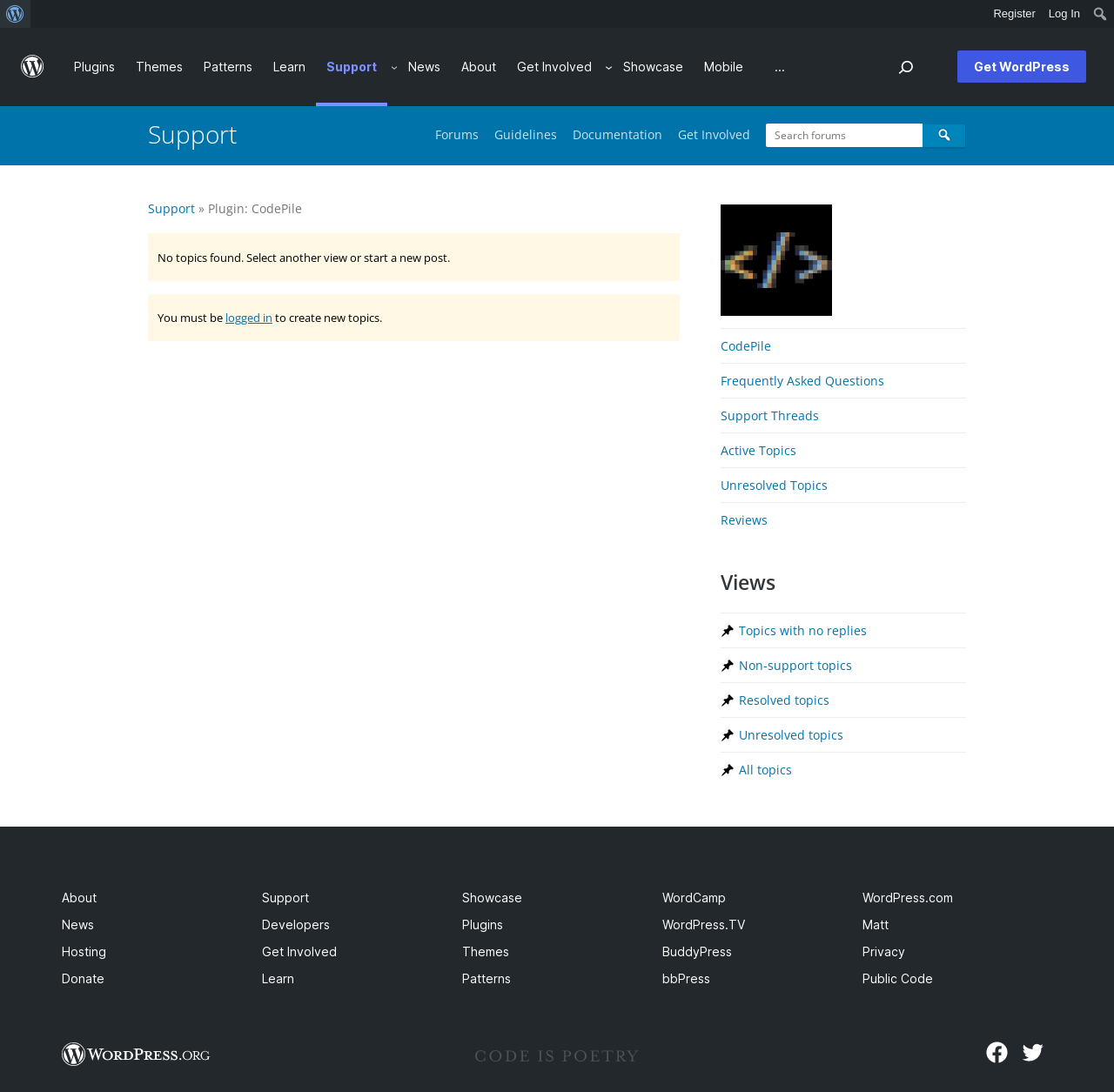This screenshot has width=1114, height=1092.
Task: Open Mobile in main navigation
Action: point(723,67)
